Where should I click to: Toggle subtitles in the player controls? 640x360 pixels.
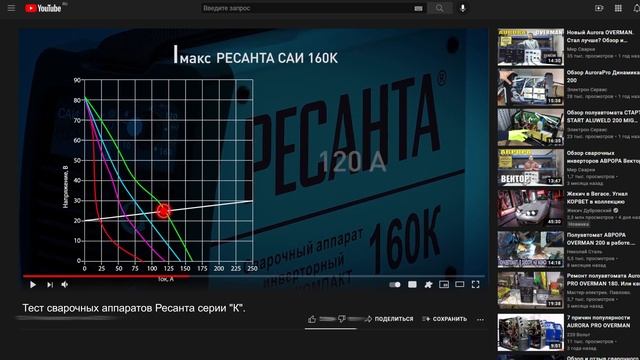[412, 284]
